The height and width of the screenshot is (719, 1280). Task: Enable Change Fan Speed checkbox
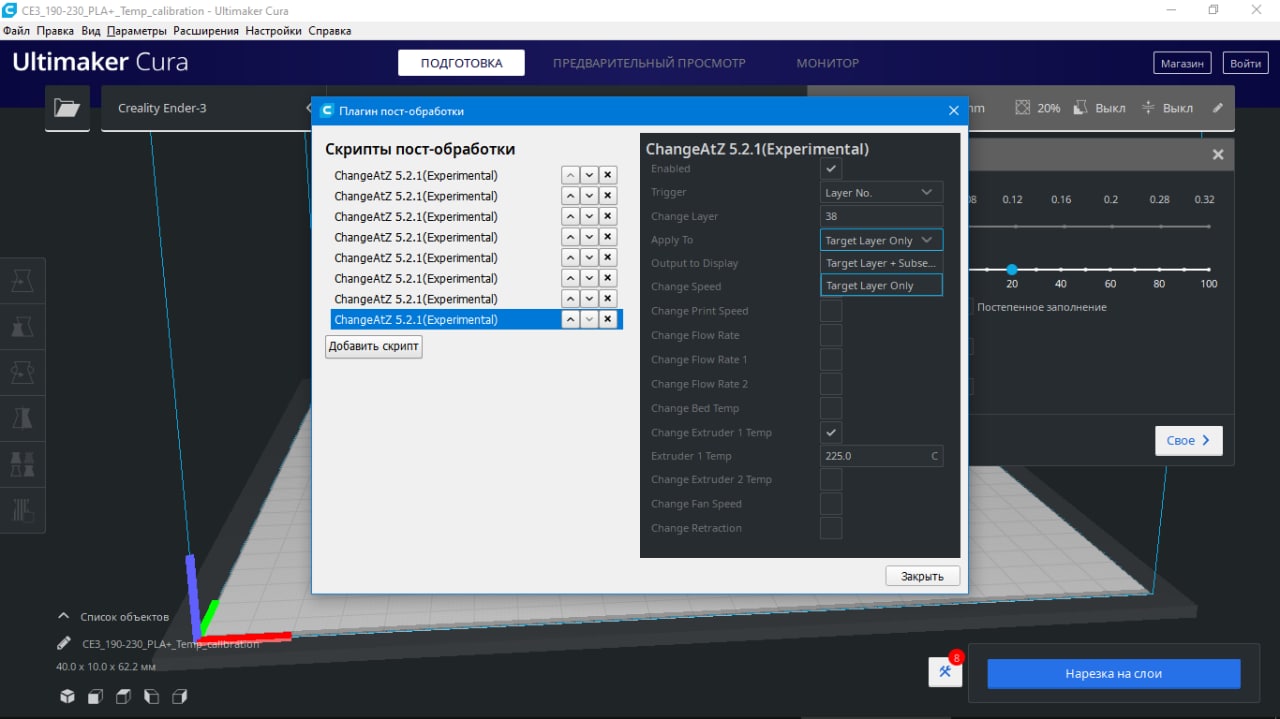[831, 504]
